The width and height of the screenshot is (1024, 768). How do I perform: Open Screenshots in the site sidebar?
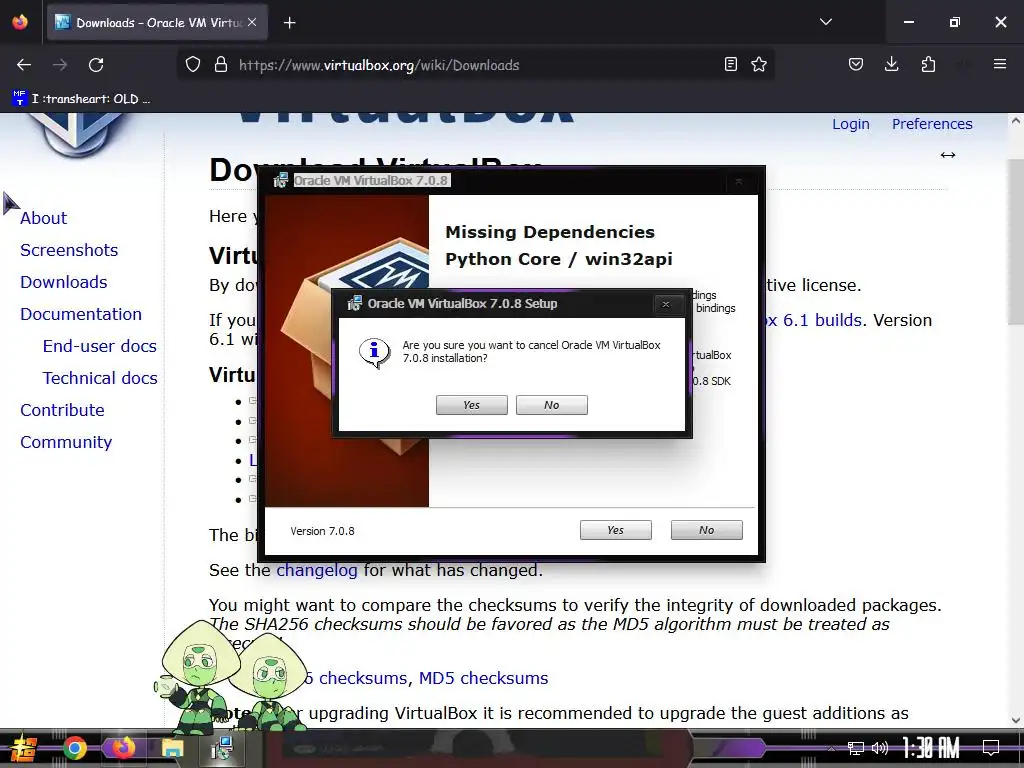(69, 250)
